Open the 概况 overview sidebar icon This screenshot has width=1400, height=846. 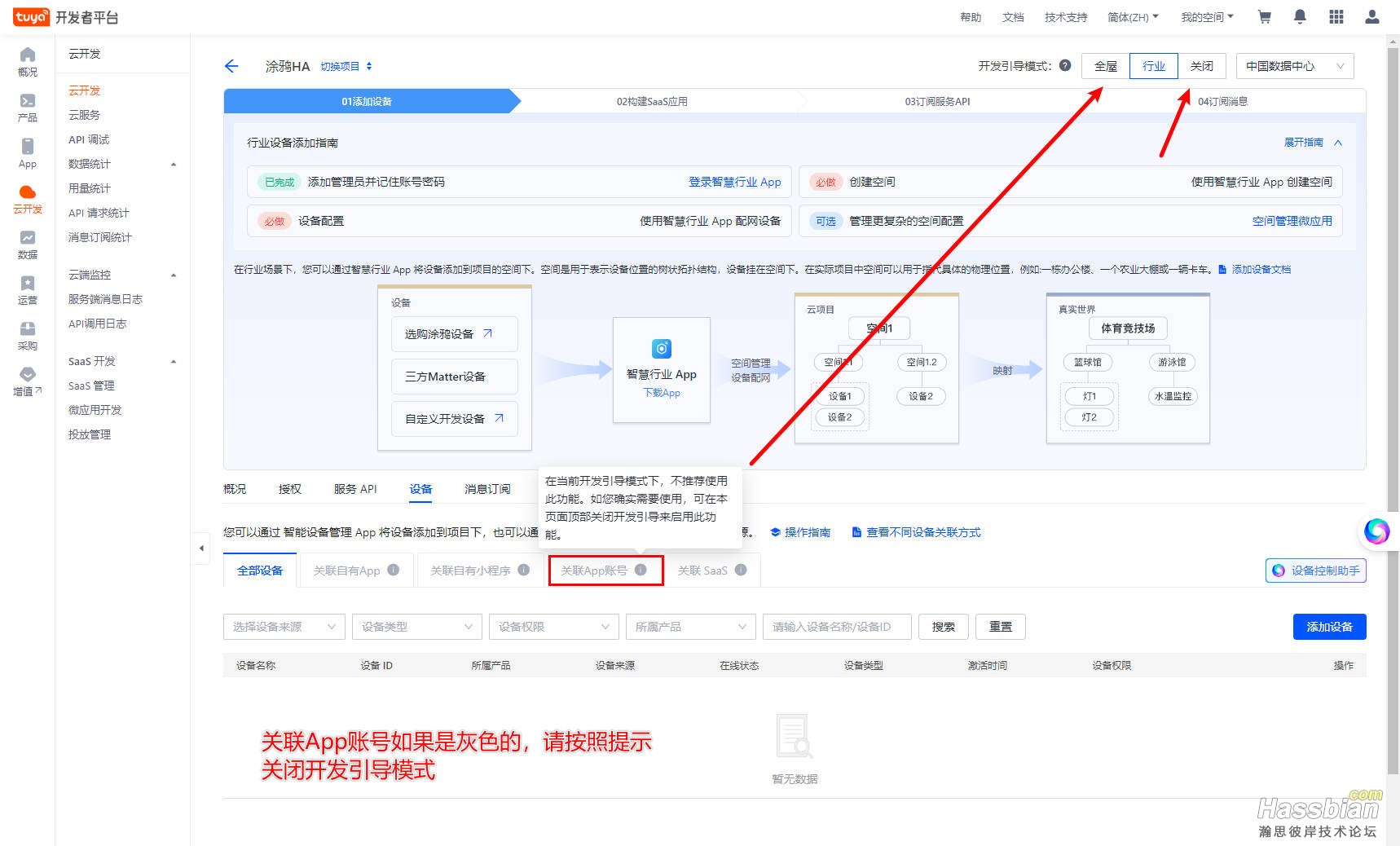tap(28, 62)
